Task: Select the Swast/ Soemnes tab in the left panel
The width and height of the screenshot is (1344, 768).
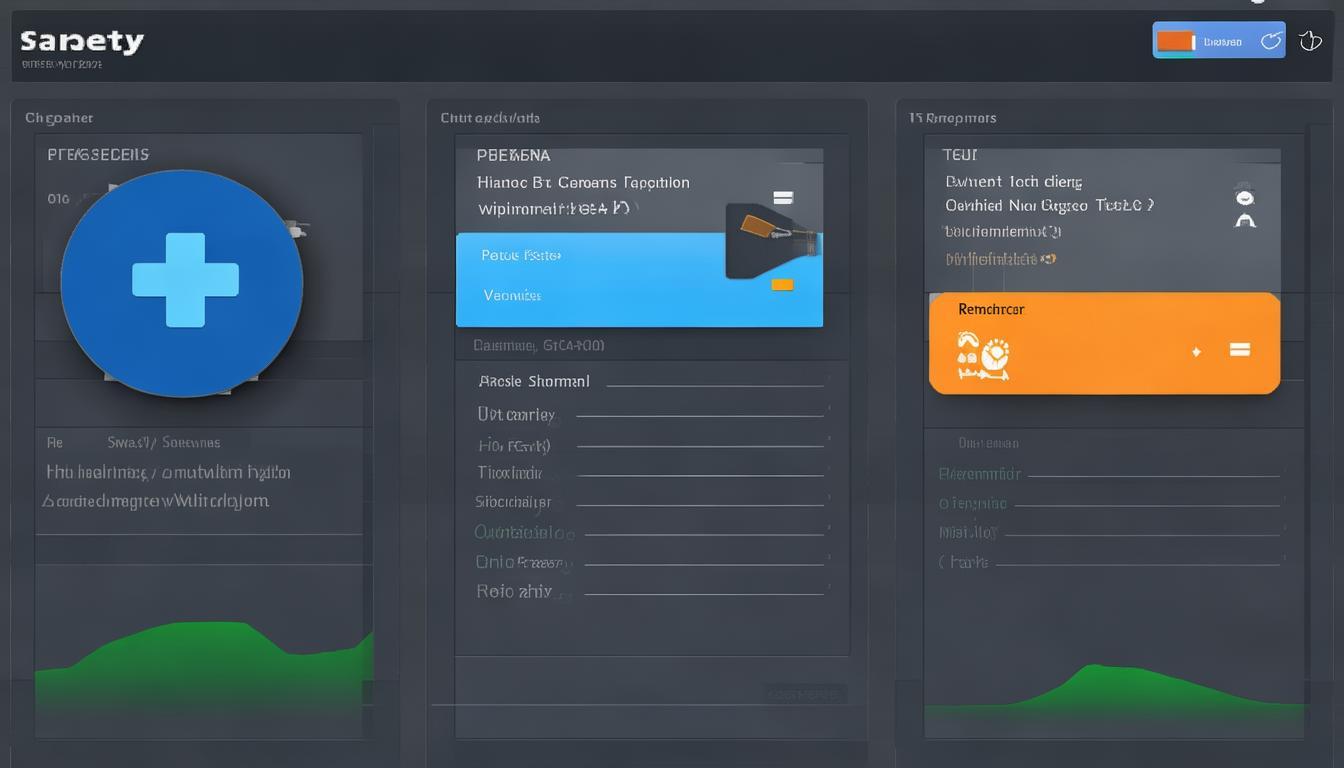Action: [x=163, y=442]
